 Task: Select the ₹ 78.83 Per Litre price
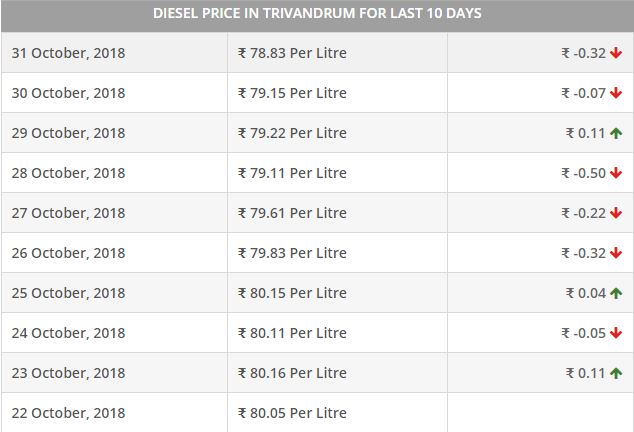(292, 53)
